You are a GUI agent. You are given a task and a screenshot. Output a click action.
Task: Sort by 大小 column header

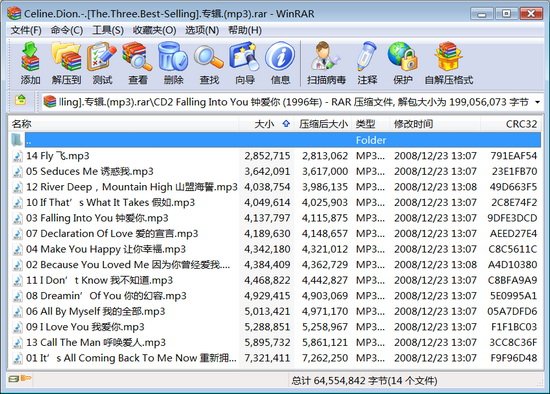266,124
